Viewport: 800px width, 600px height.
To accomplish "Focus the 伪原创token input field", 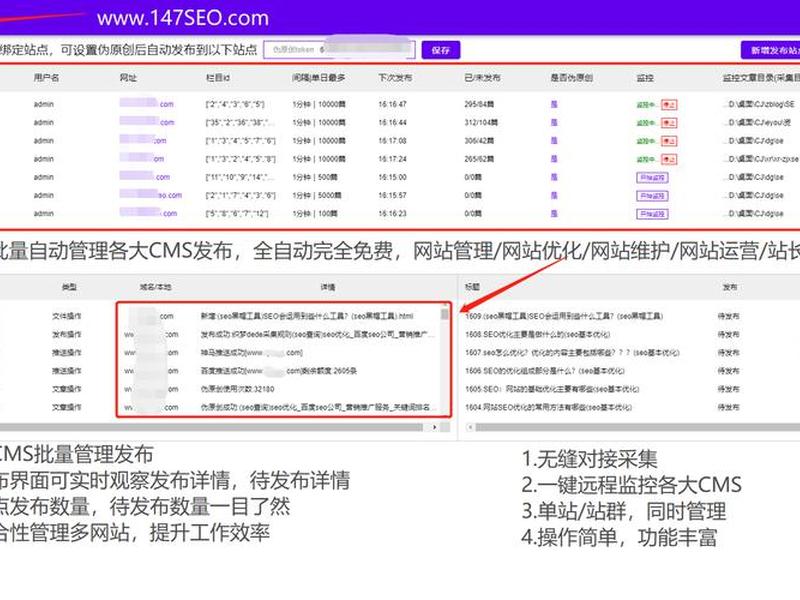I will point(339,50).
